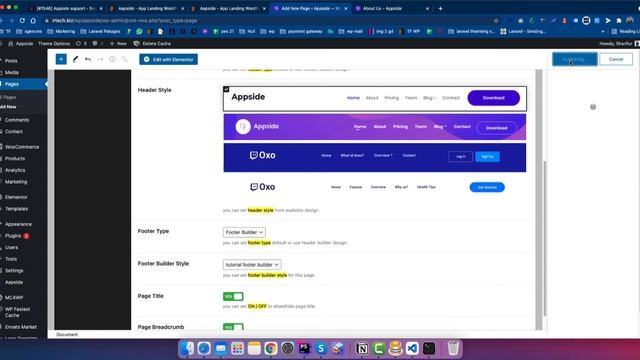This screenshot has height=360, width=640.
Task: Open Chrome from the Dock
Action: point(271,349)
